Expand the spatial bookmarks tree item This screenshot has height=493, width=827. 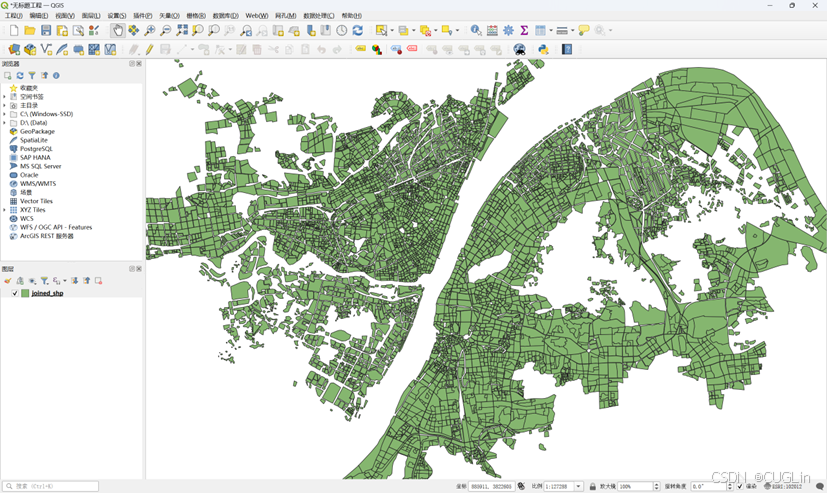(x=5, y=97)
